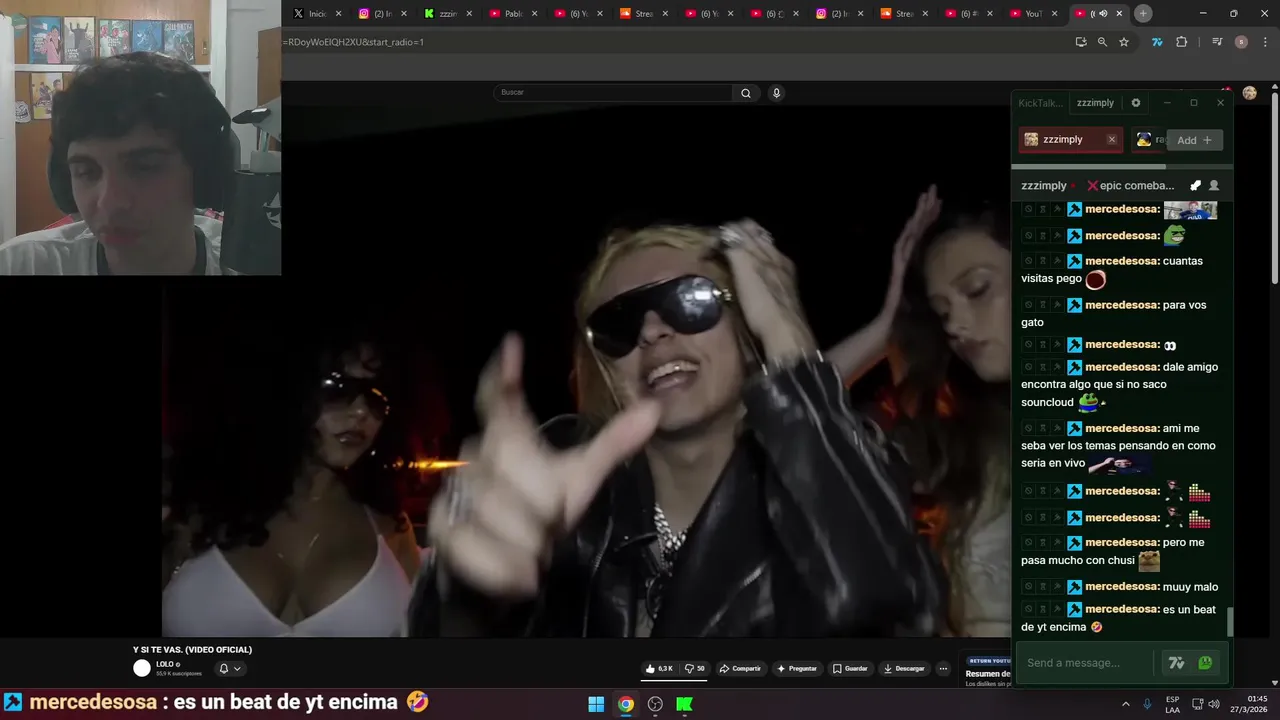
Task: Click mercedesosa username on 'dale amigo' message
Action: coord(1122,367)
